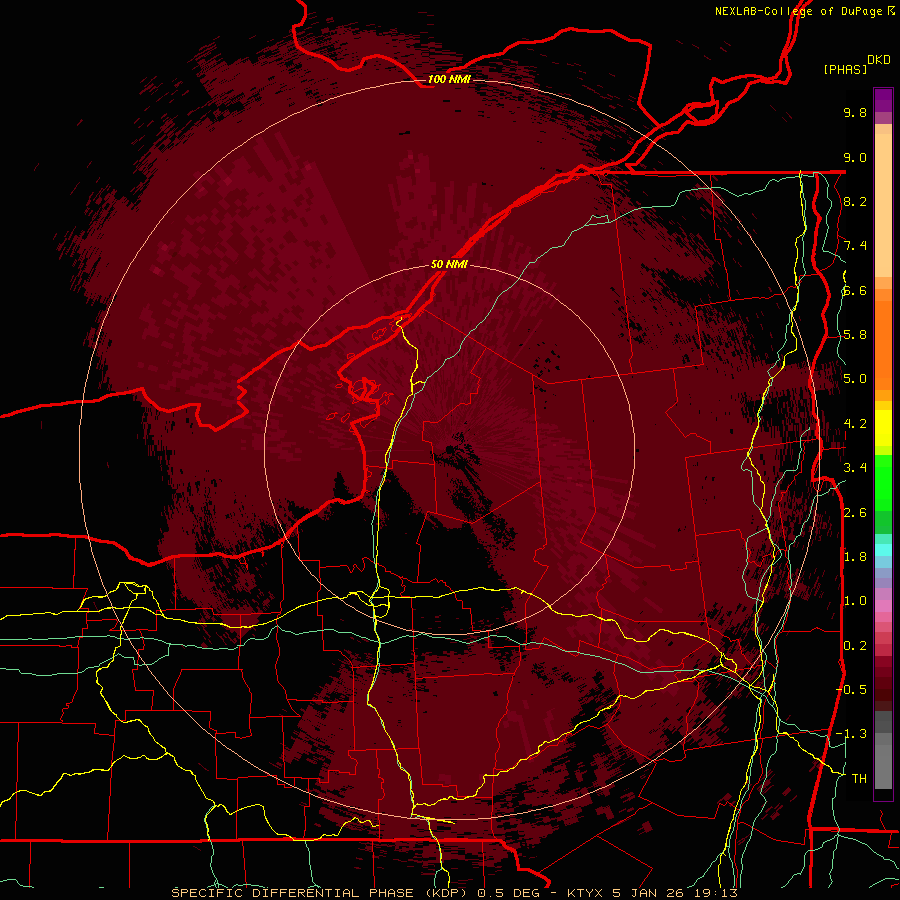The height and width of the screenshot is (900, 900).
Task: Click the KTYX station identifier in caption
Action: pyautogui.click(x=585, y=893)
